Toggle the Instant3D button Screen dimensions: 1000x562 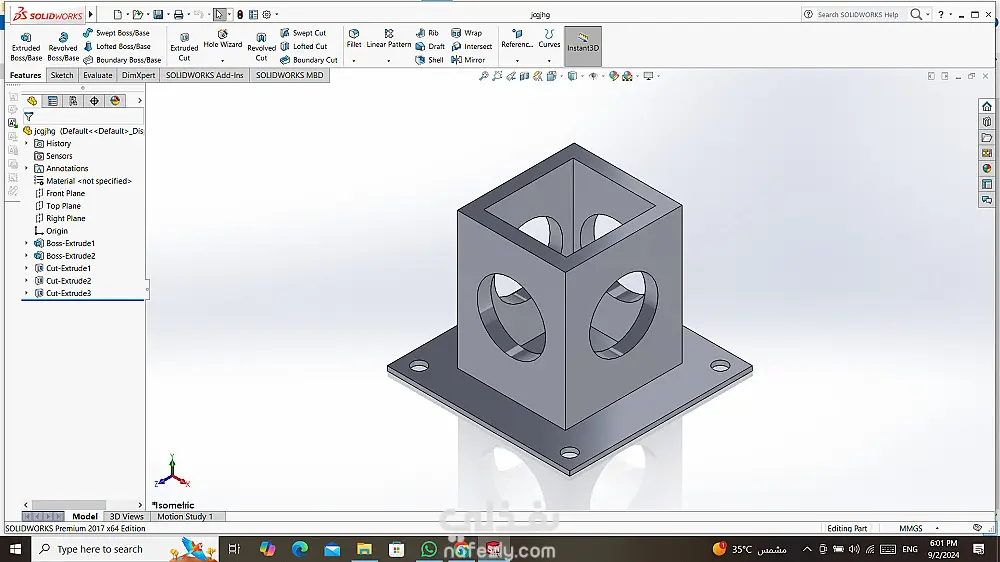(x=583, y=46)
